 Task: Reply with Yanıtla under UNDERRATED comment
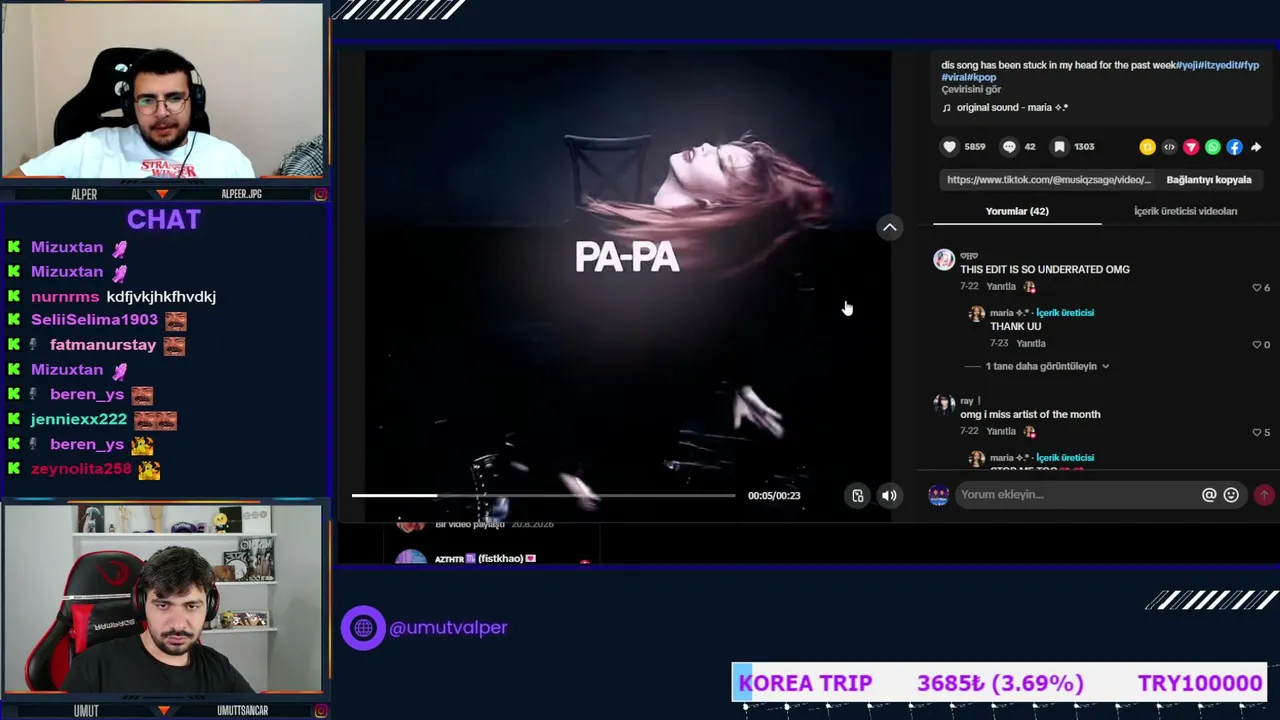tap(1001, 287)
